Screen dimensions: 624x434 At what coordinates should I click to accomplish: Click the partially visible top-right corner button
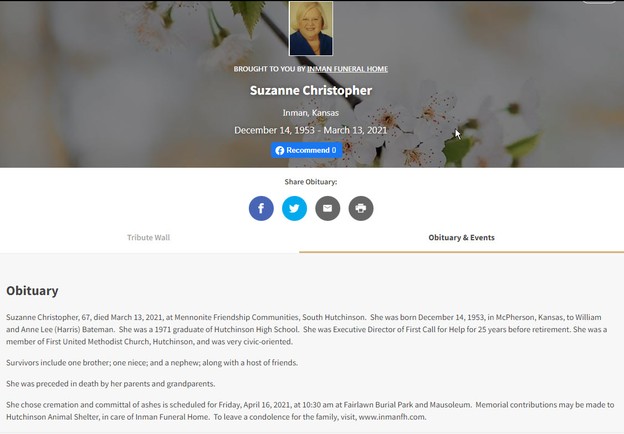[x=599, y=2]
